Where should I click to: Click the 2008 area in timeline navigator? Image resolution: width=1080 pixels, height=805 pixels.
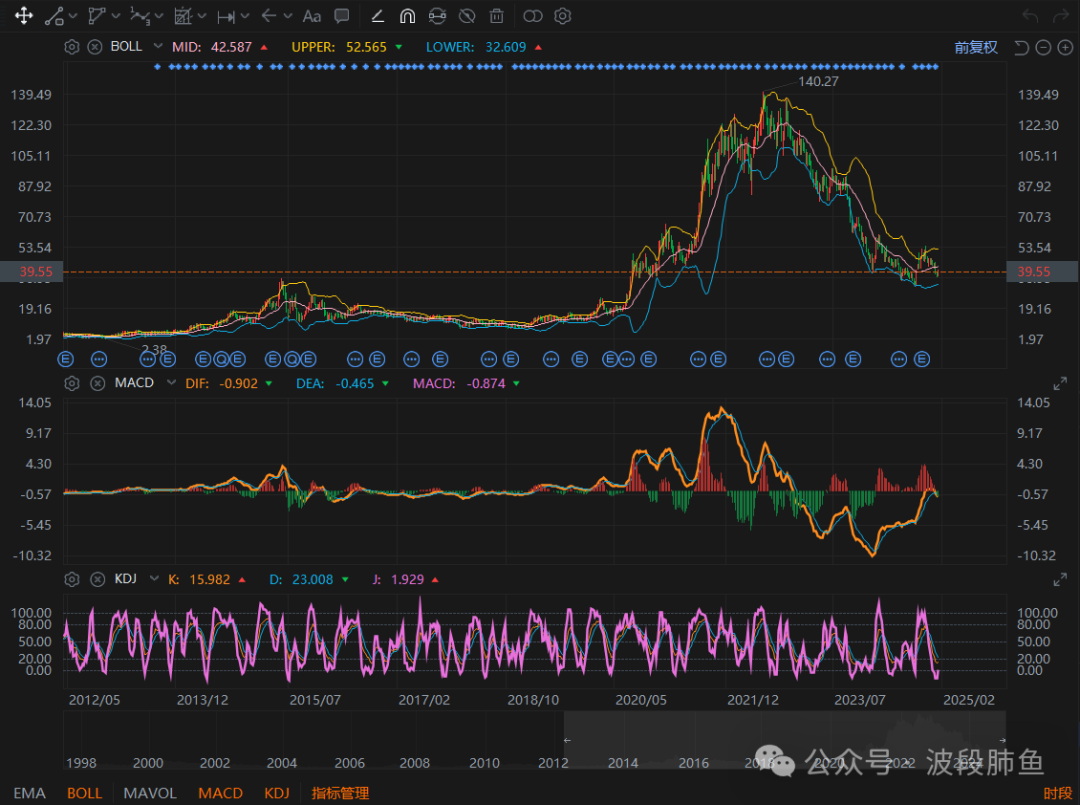[415, 763]
